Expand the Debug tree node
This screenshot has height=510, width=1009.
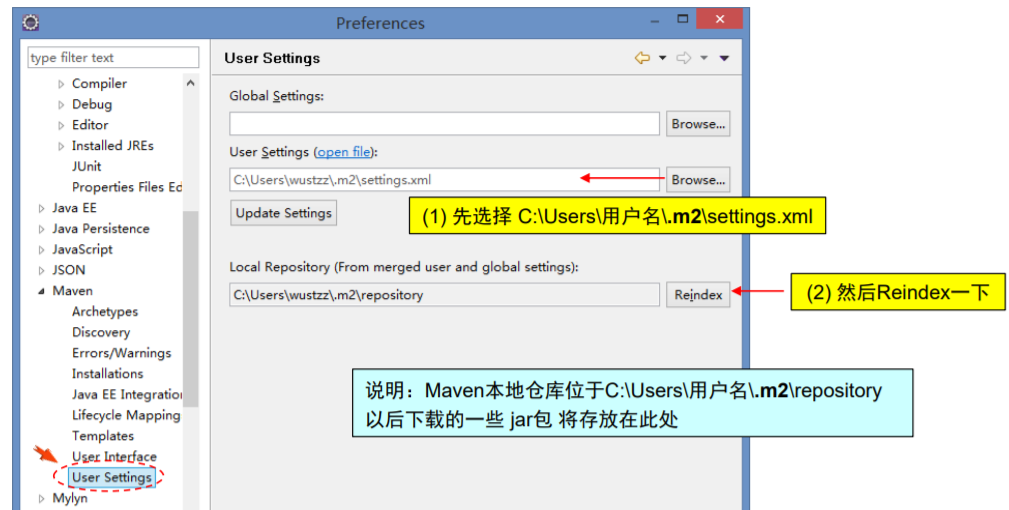click(x=61, y=105)
